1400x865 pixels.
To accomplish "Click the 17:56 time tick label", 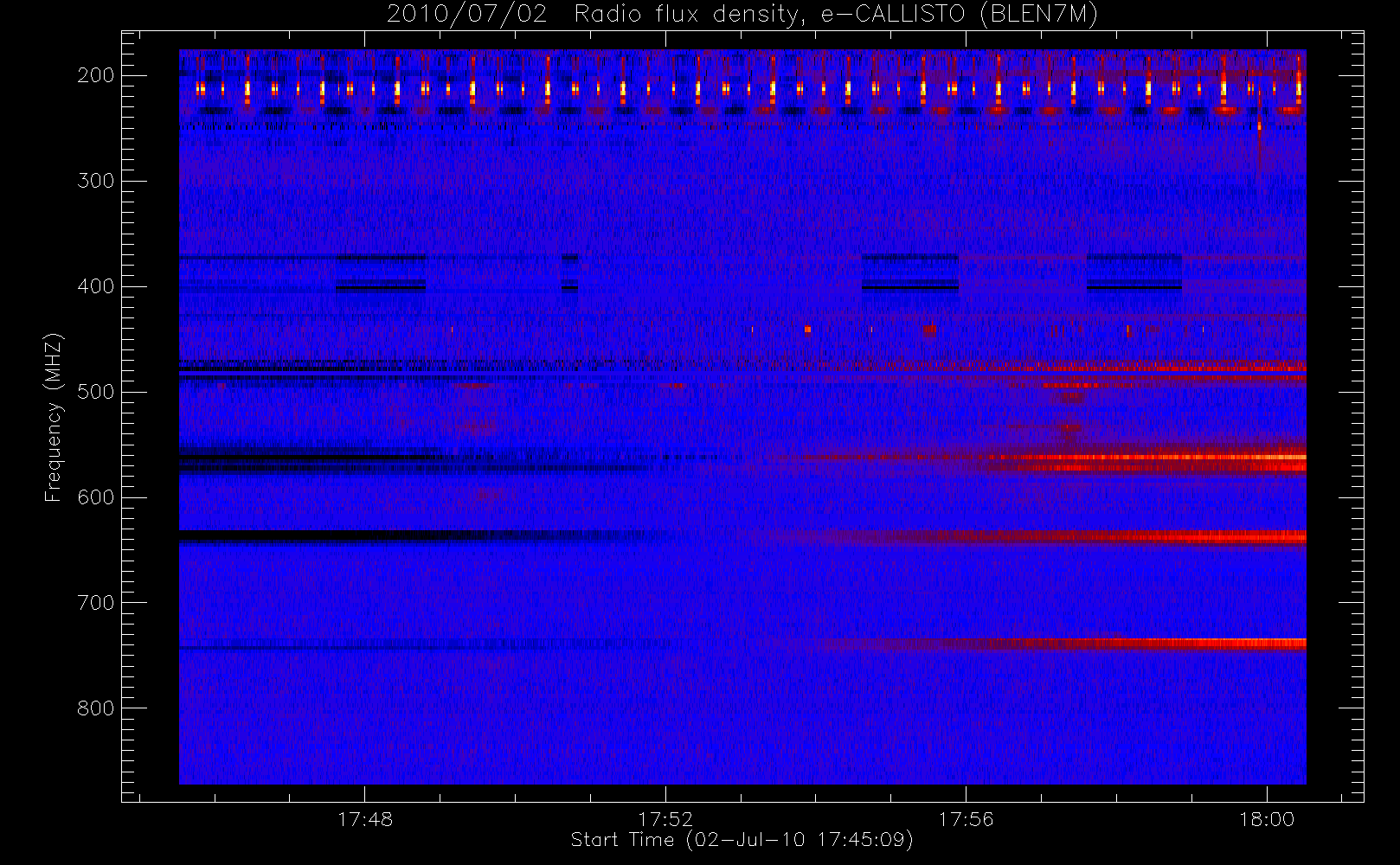I will (966, 819).
